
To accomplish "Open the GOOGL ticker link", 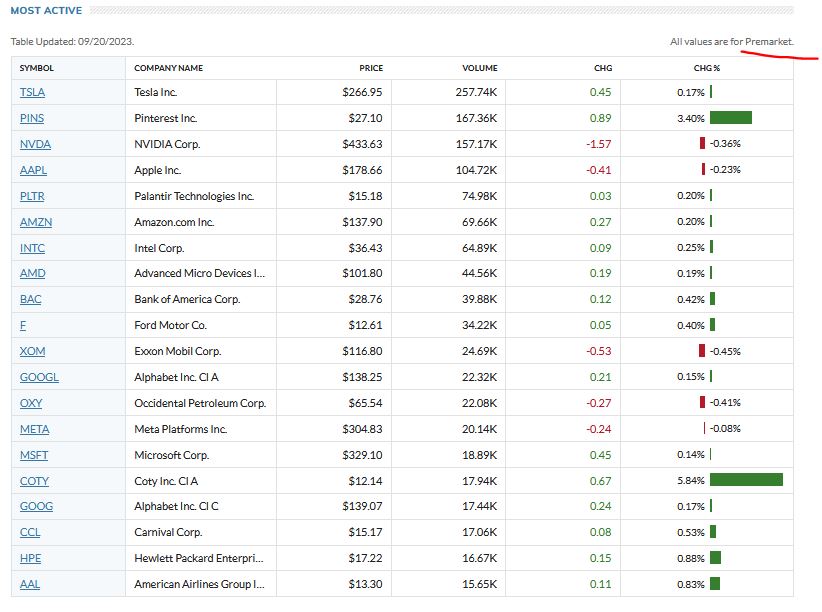I will [x=39, y=377].
